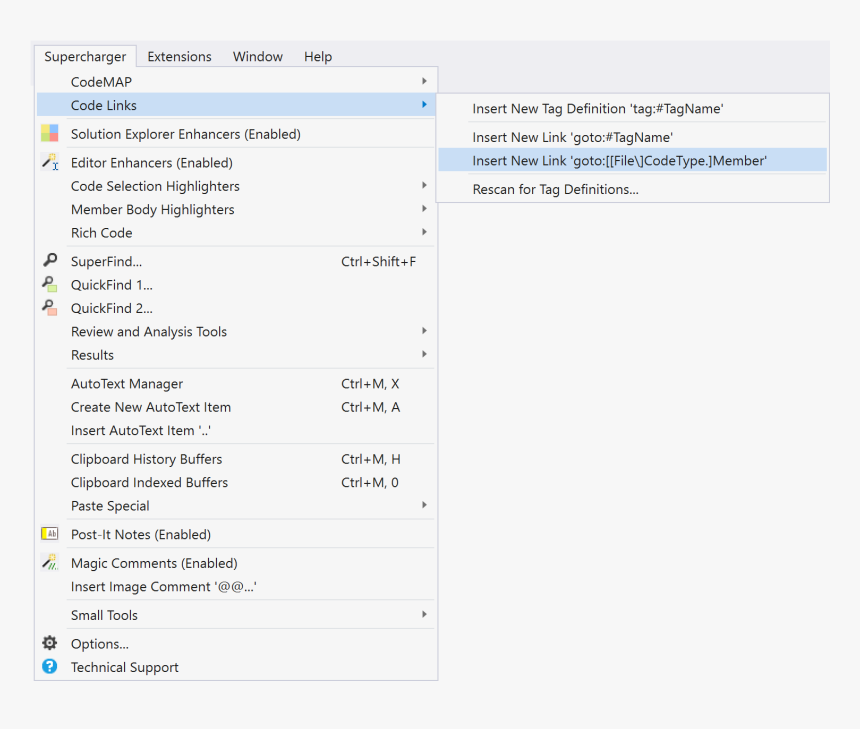The image size is (860, 729).
Task: Toggle Magic Comments (Enabled)
Action: pos(236,563)
